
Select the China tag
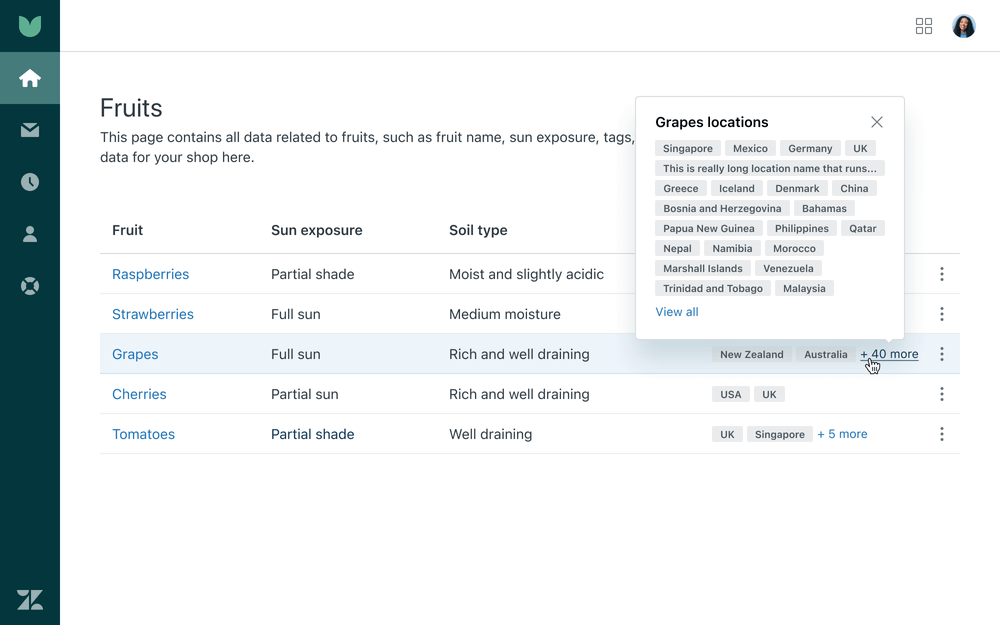[x=854, y=189]
